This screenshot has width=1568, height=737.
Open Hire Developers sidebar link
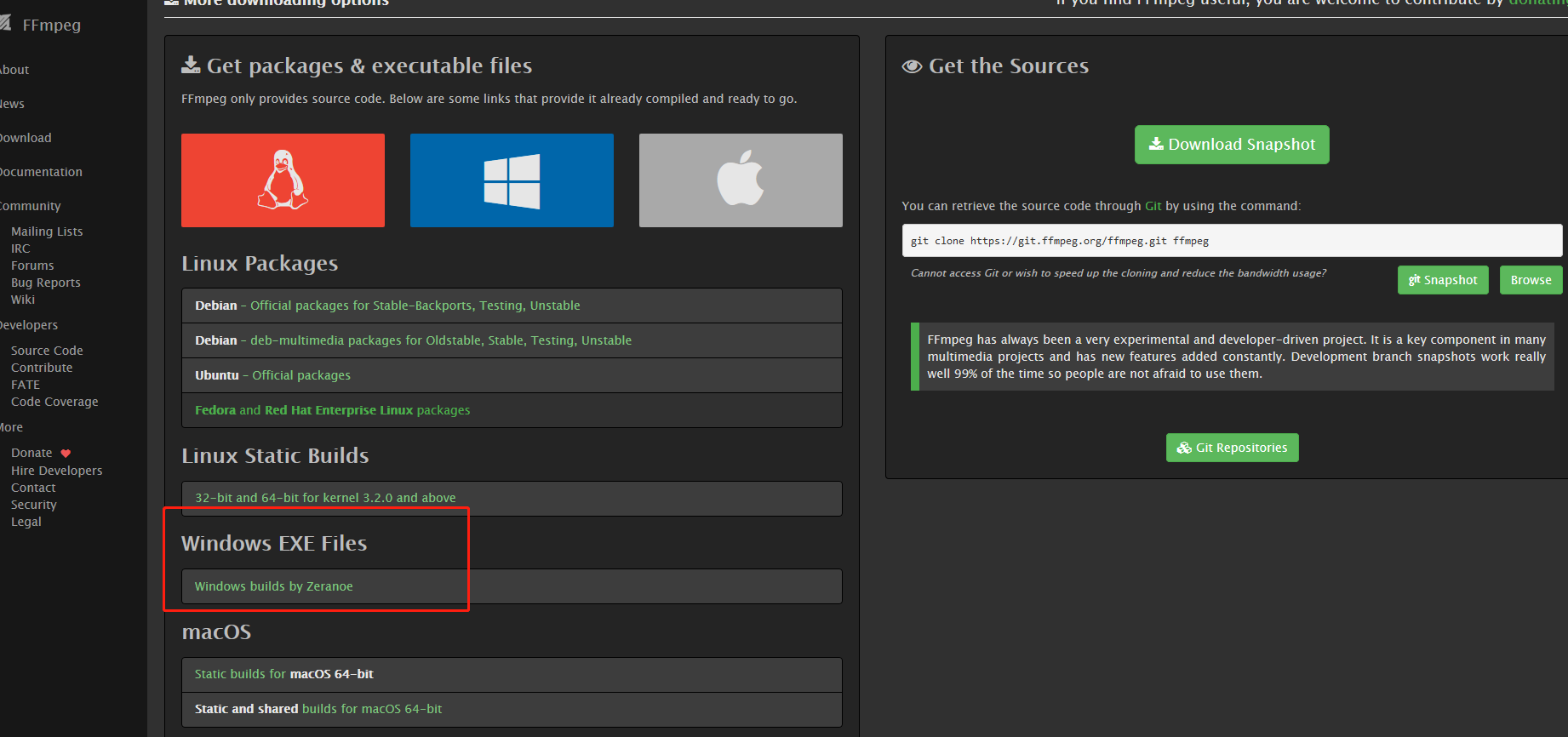pyautogui.click(x=56, y=471)
